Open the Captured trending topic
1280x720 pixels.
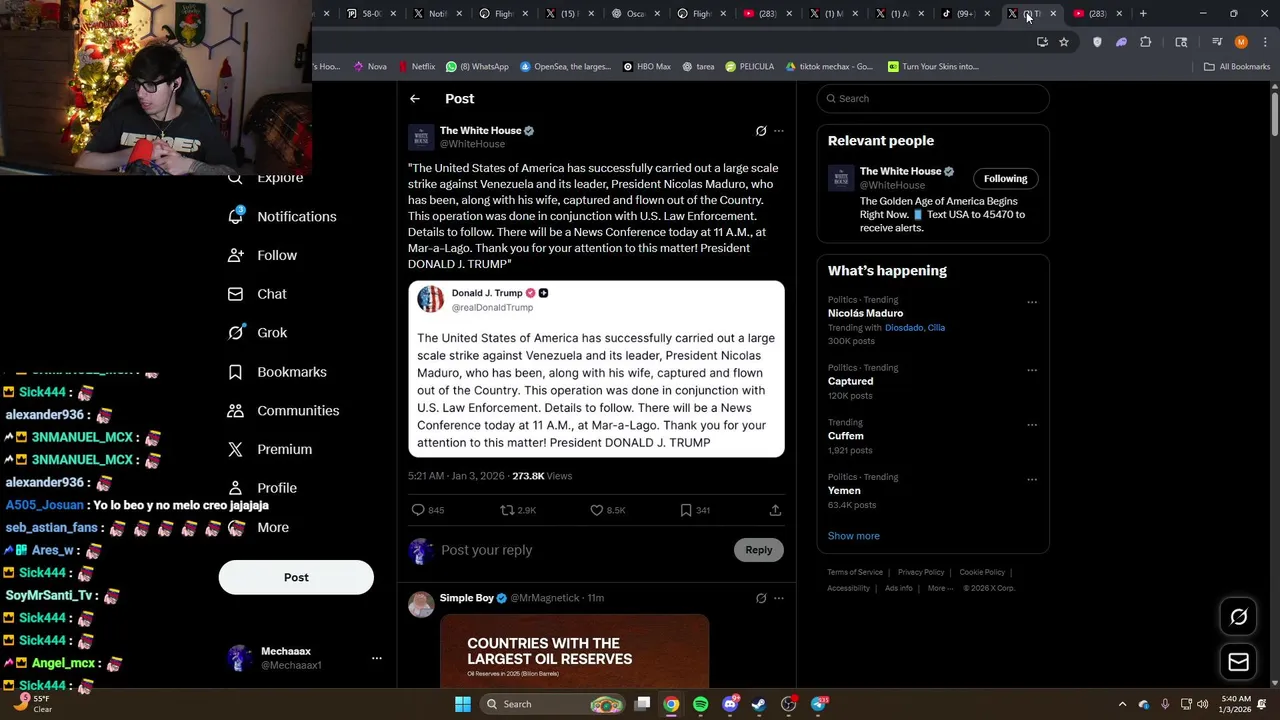click(850, 381)
